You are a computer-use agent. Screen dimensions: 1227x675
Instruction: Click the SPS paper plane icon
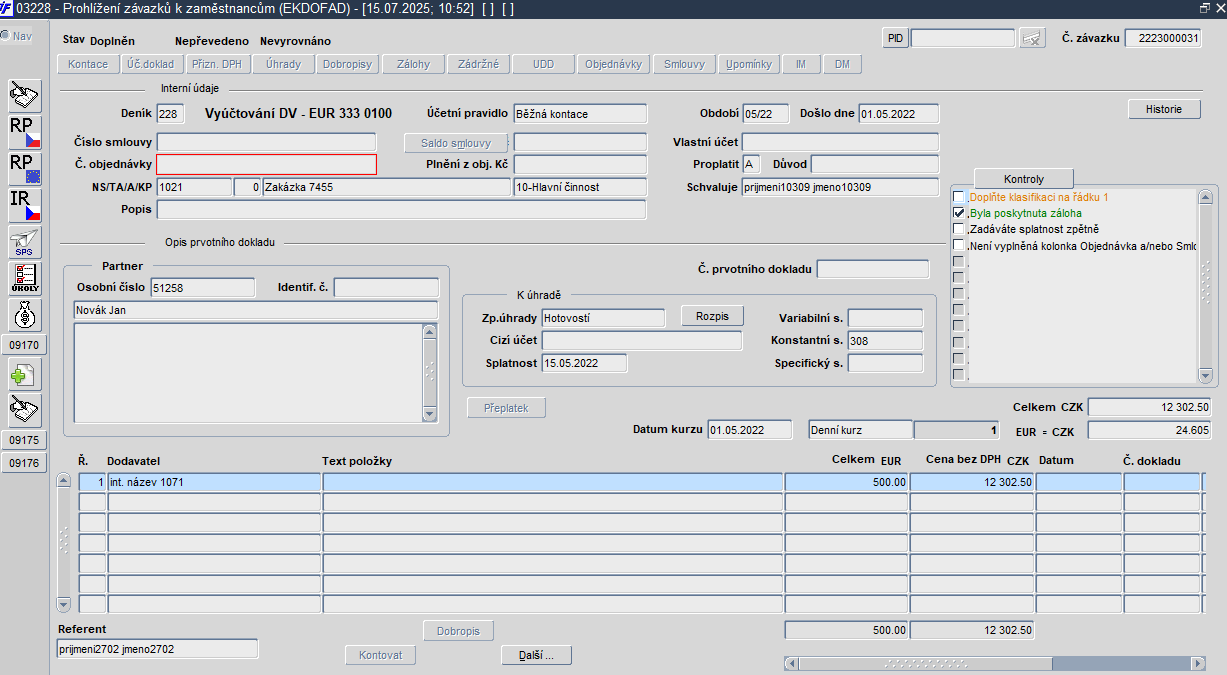click(25, 242)
